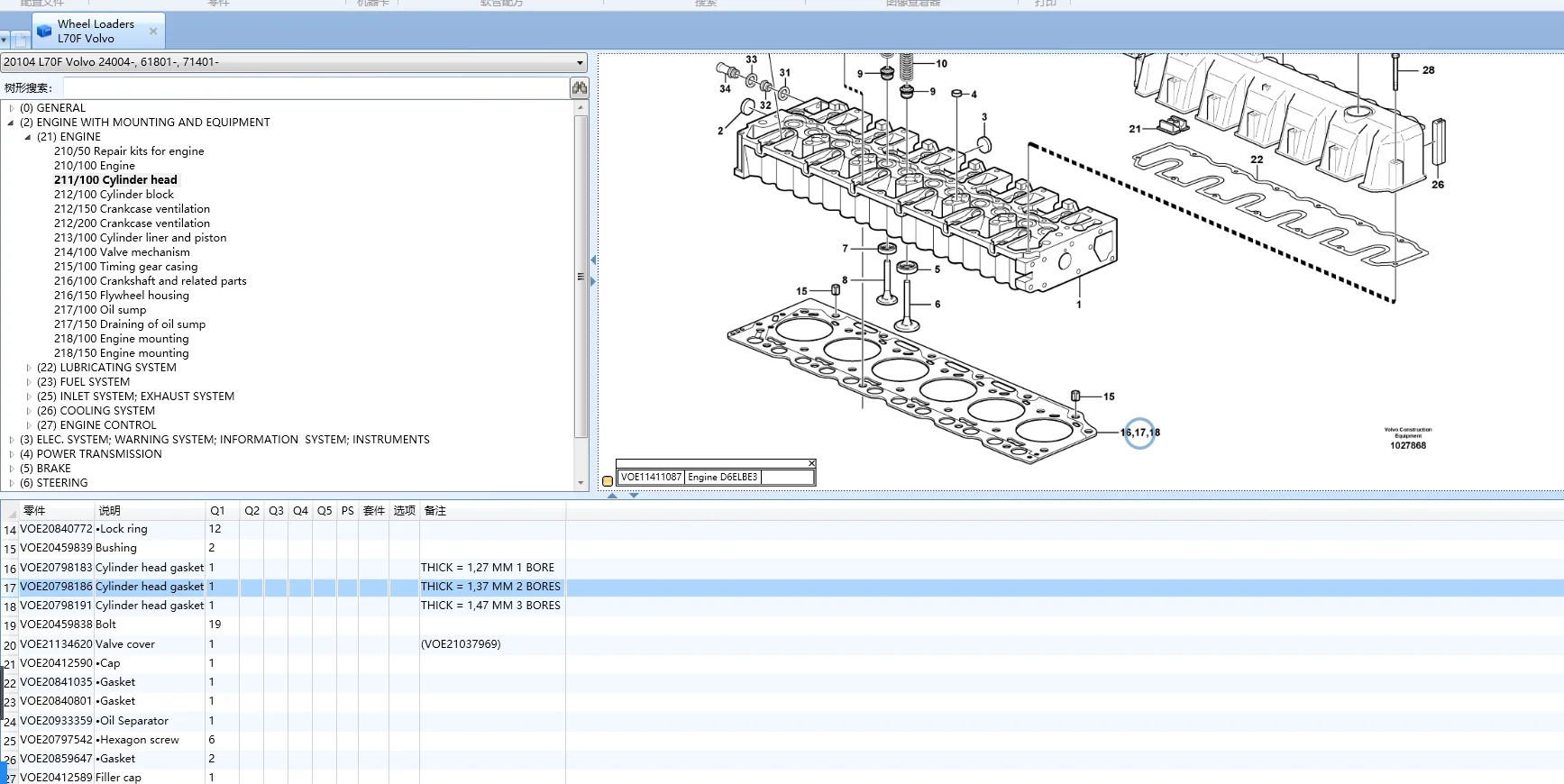Screen dimensions: 1564x784
Task: Click the blank document icon beside the tab
Action: [20, 40]
